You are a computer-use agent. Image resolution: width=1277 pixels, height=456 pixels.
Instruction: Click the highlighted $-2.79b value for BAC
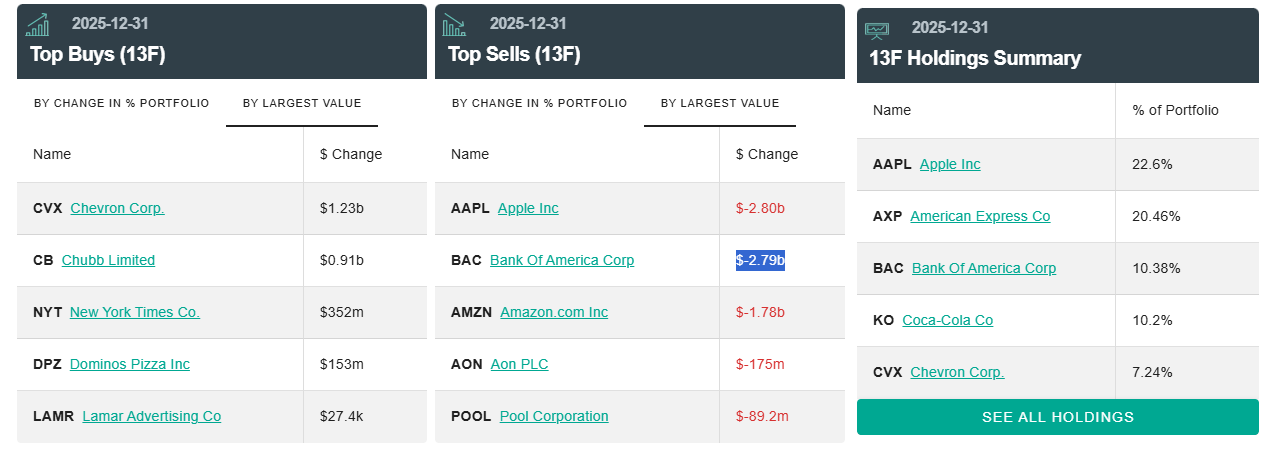click(x=760, y=260)
